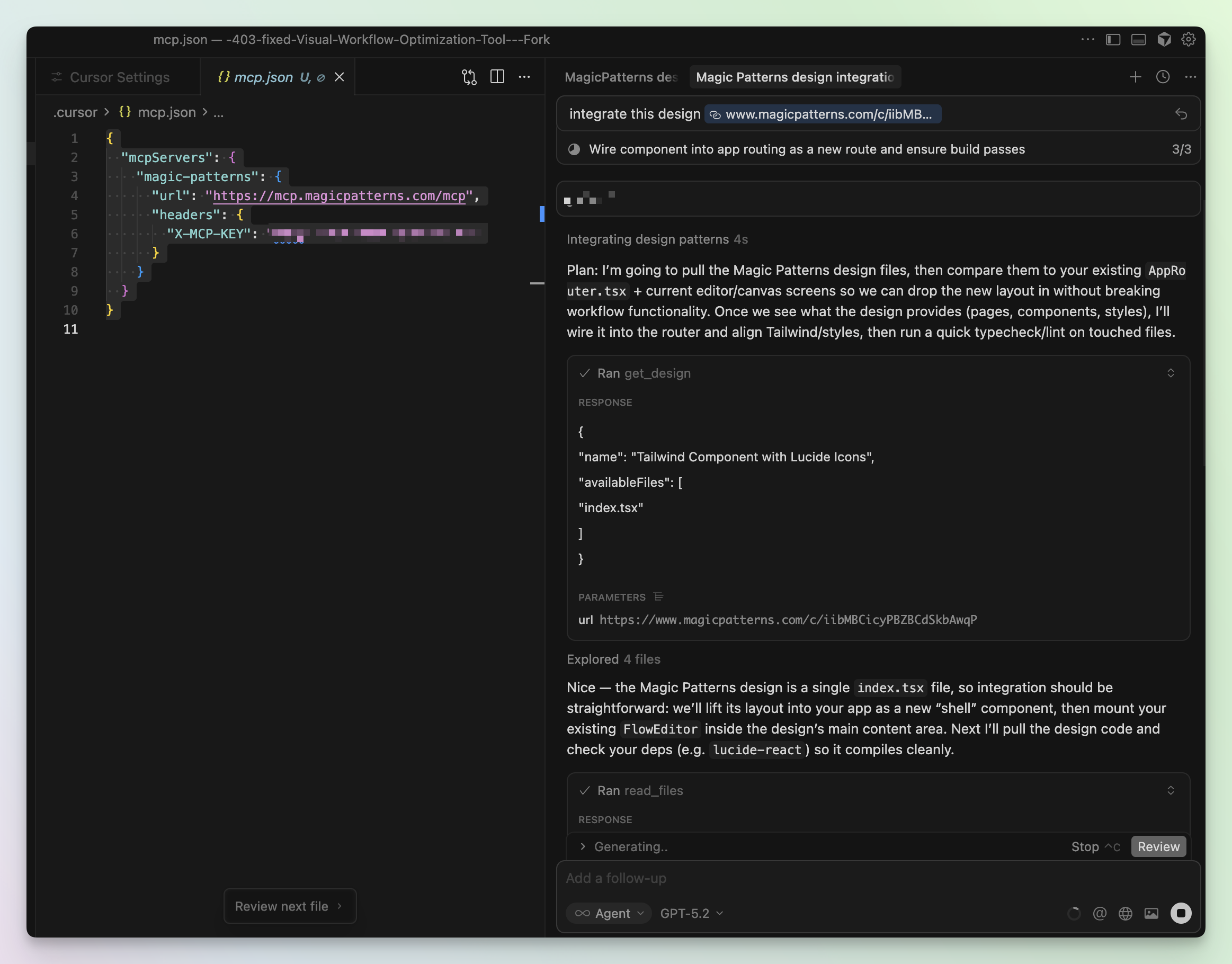
Task: Expand the Generating.. status row
Action: (583, 846)
